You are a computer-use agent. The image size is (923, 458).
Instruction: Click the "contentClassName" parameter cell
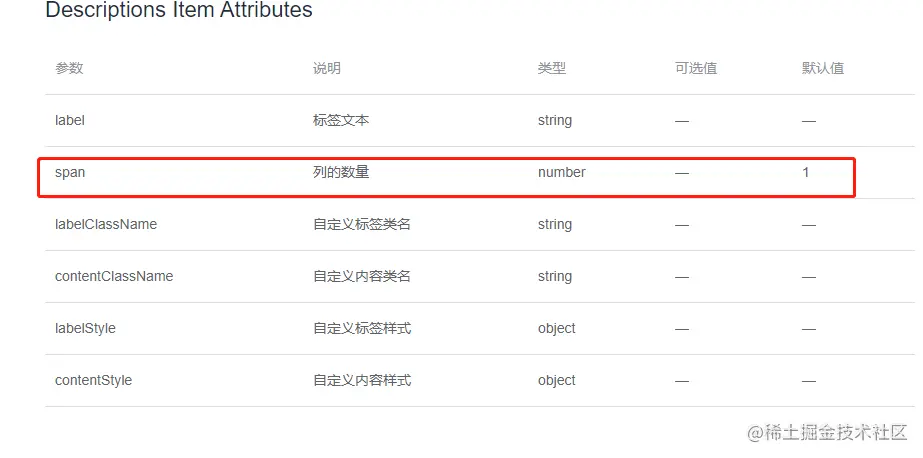pos(114,276)
